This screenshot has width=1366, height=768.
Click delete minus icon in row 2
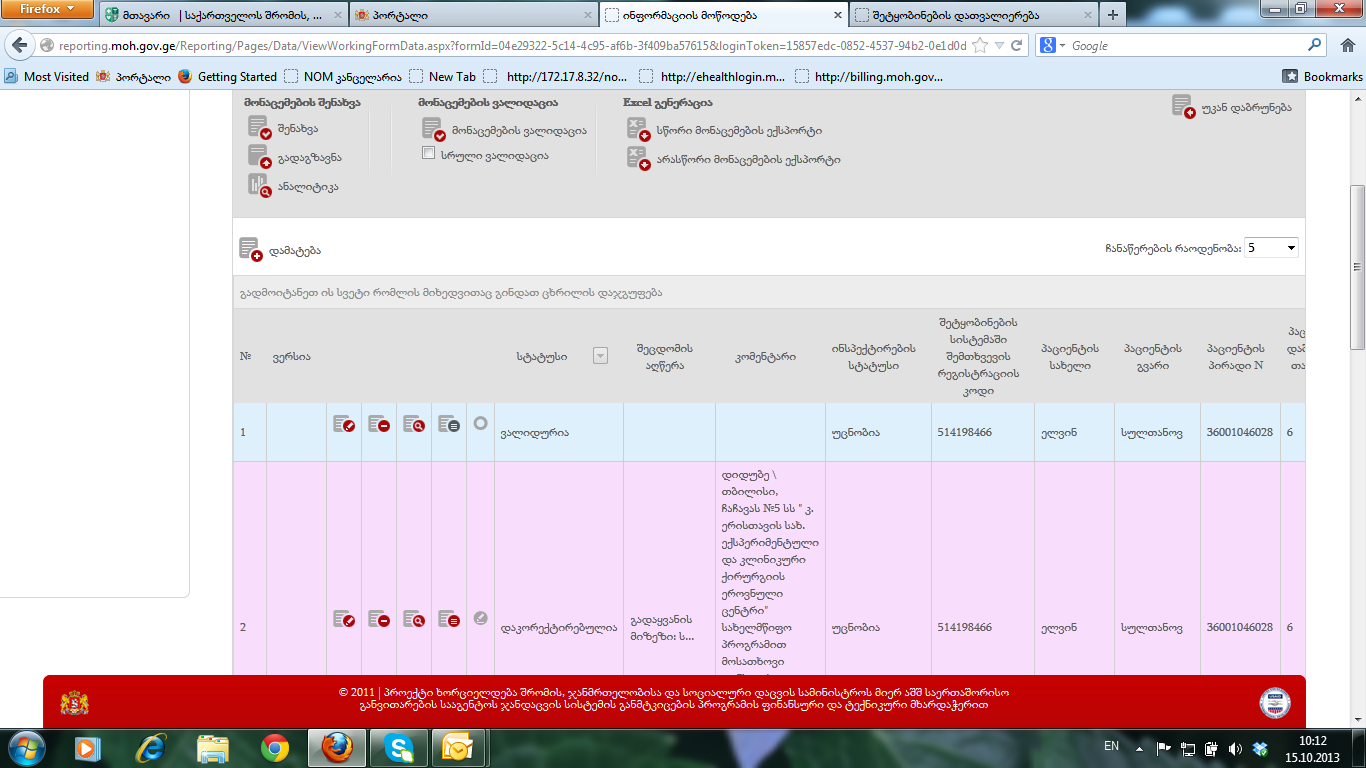pyautogui.click(x=378, y=620)
